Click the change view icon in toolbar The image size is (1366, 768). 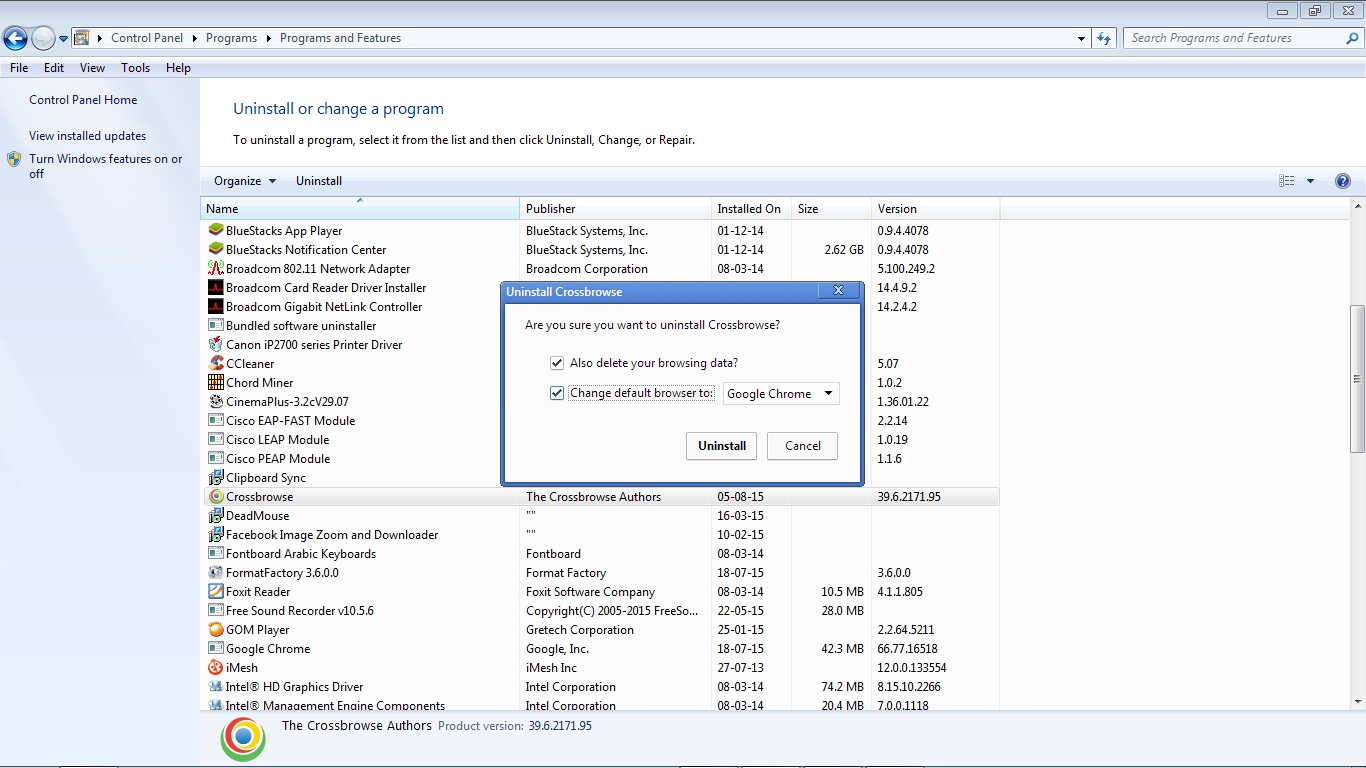coord(1287,181)
